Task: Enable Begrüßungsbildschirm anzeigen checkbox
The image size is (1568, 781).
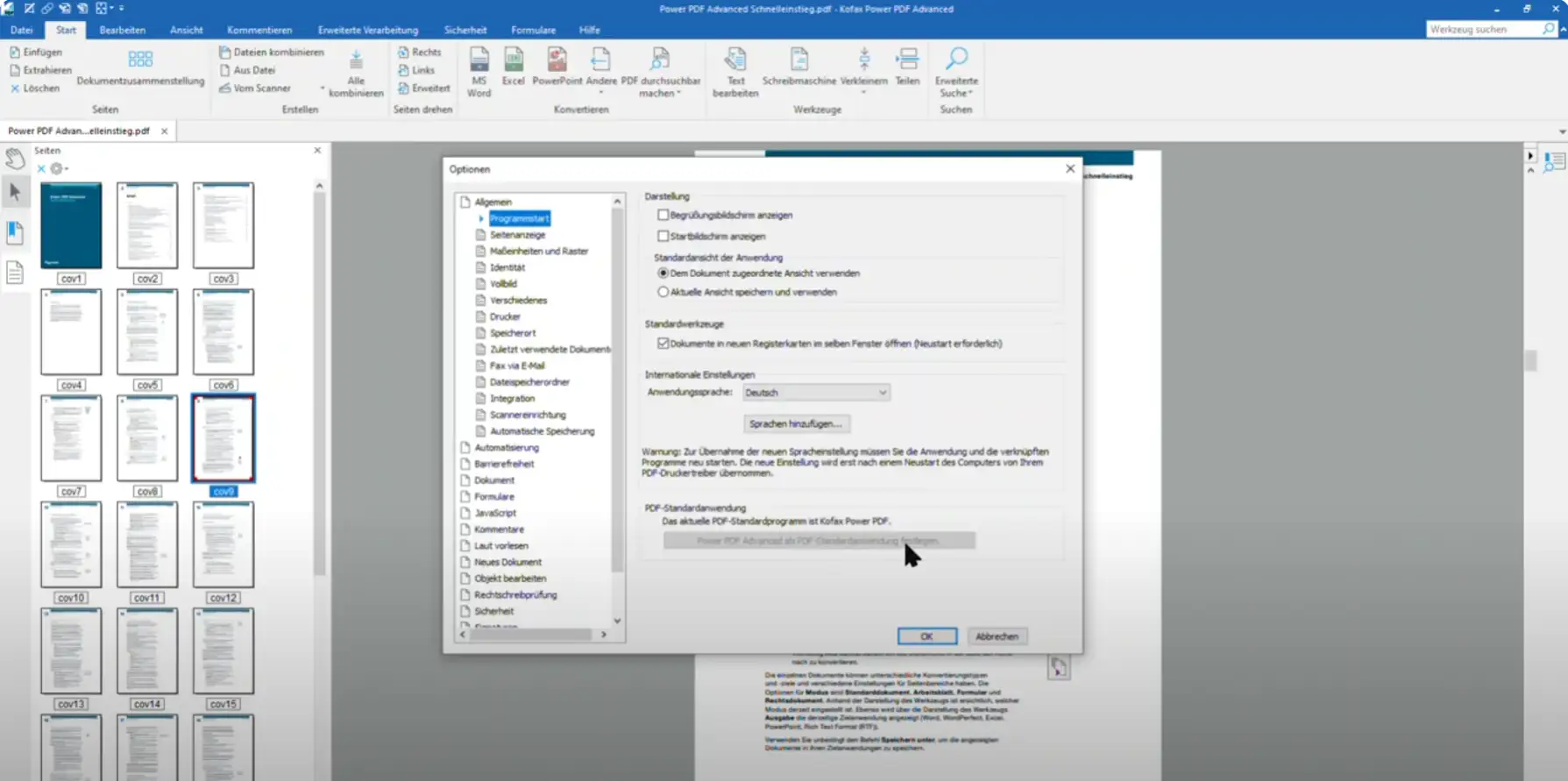Action: pyautogui.click(x=663, y=215)
